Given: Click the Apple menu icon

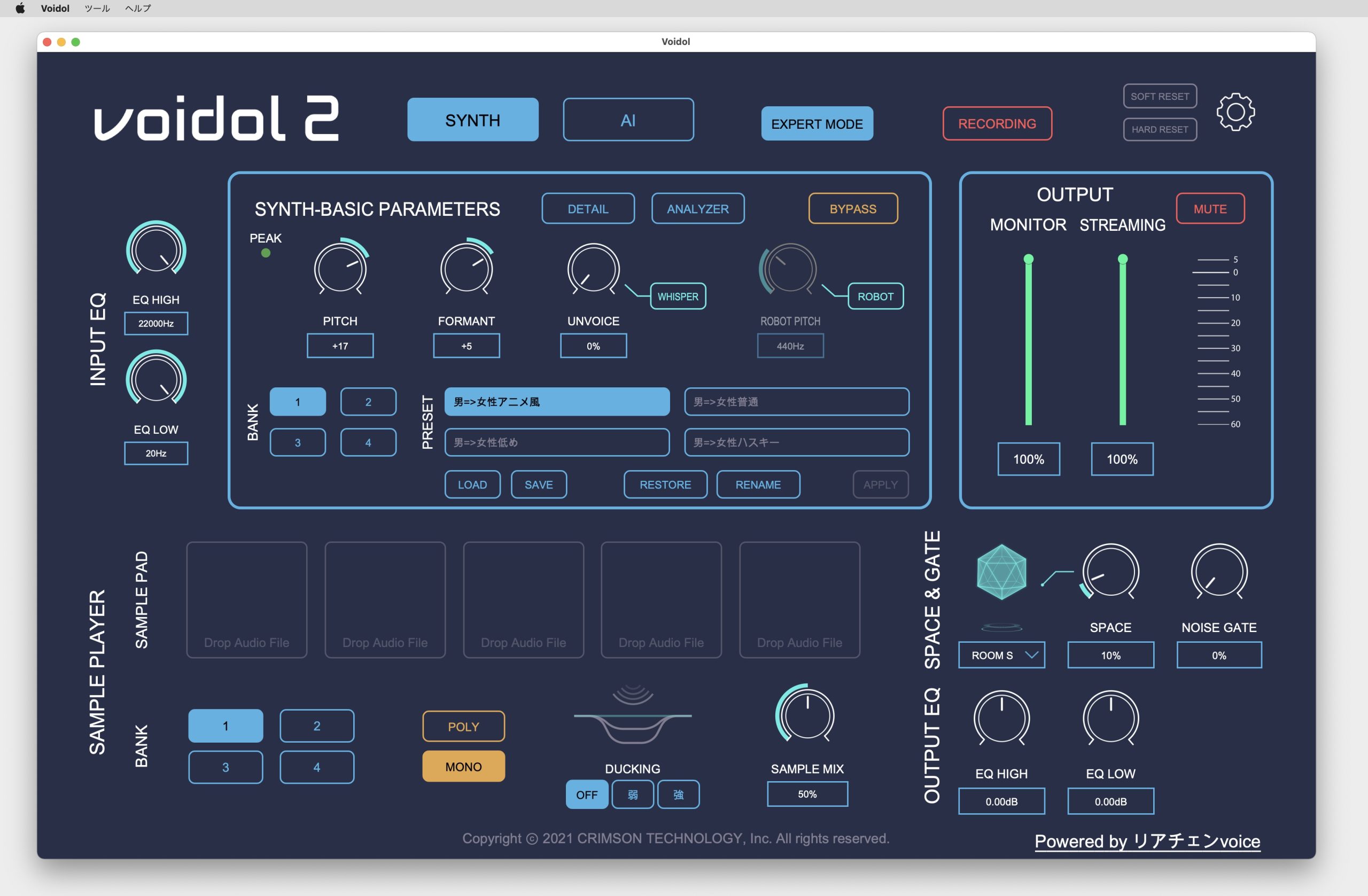Looking at the screenshot, I should [20, 8].
